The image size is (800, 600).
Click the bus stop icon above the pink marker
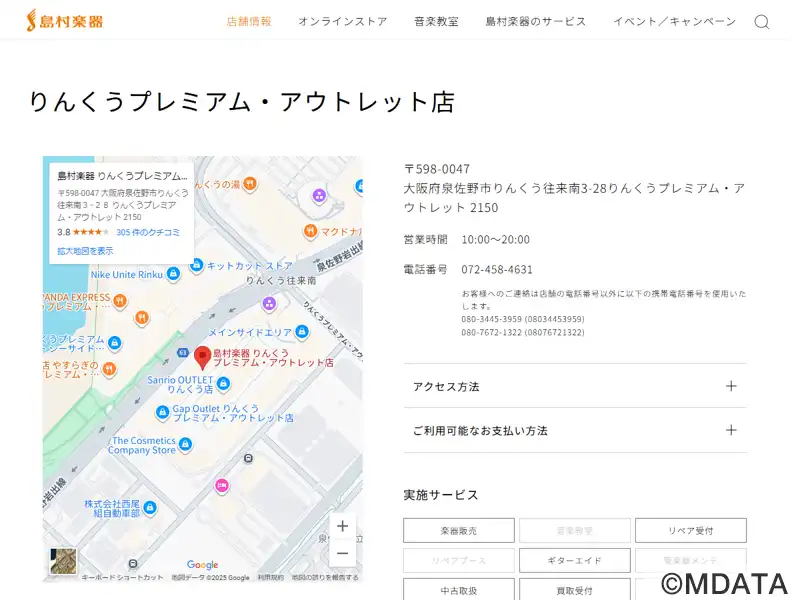pyautogui.click(x=248, y=458)
